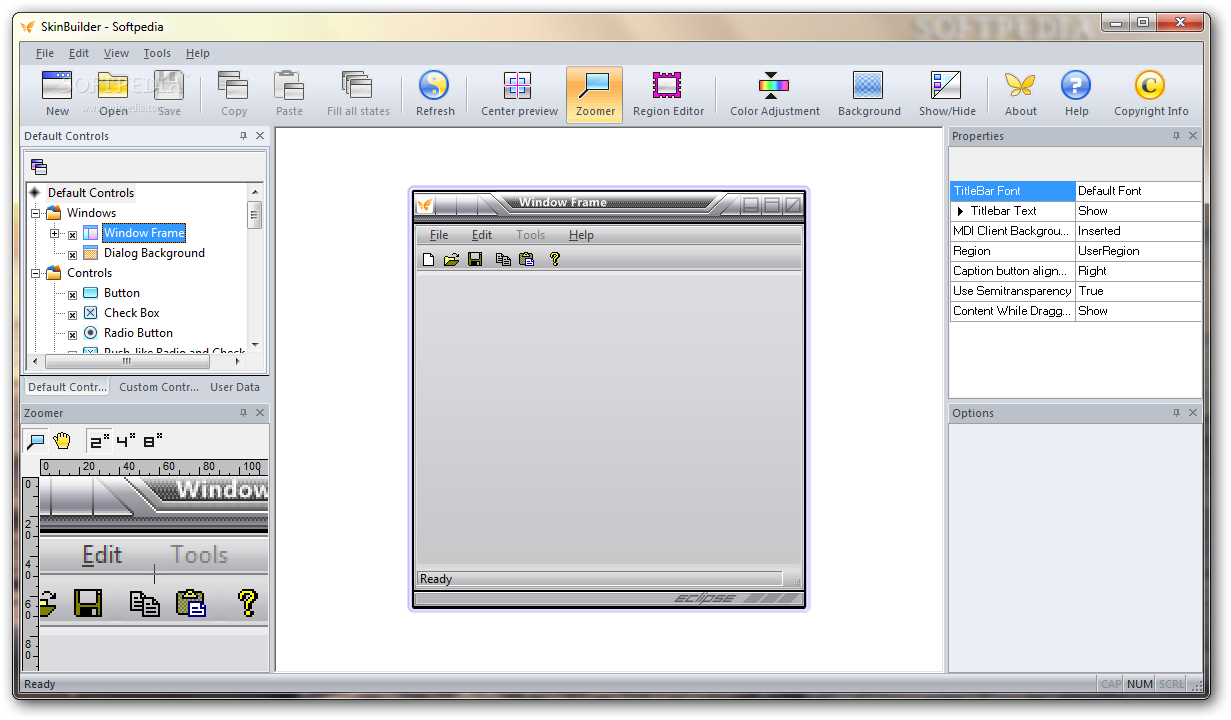Open the File menu
This screenshot has height=720, width=1231.
(45, 53)
